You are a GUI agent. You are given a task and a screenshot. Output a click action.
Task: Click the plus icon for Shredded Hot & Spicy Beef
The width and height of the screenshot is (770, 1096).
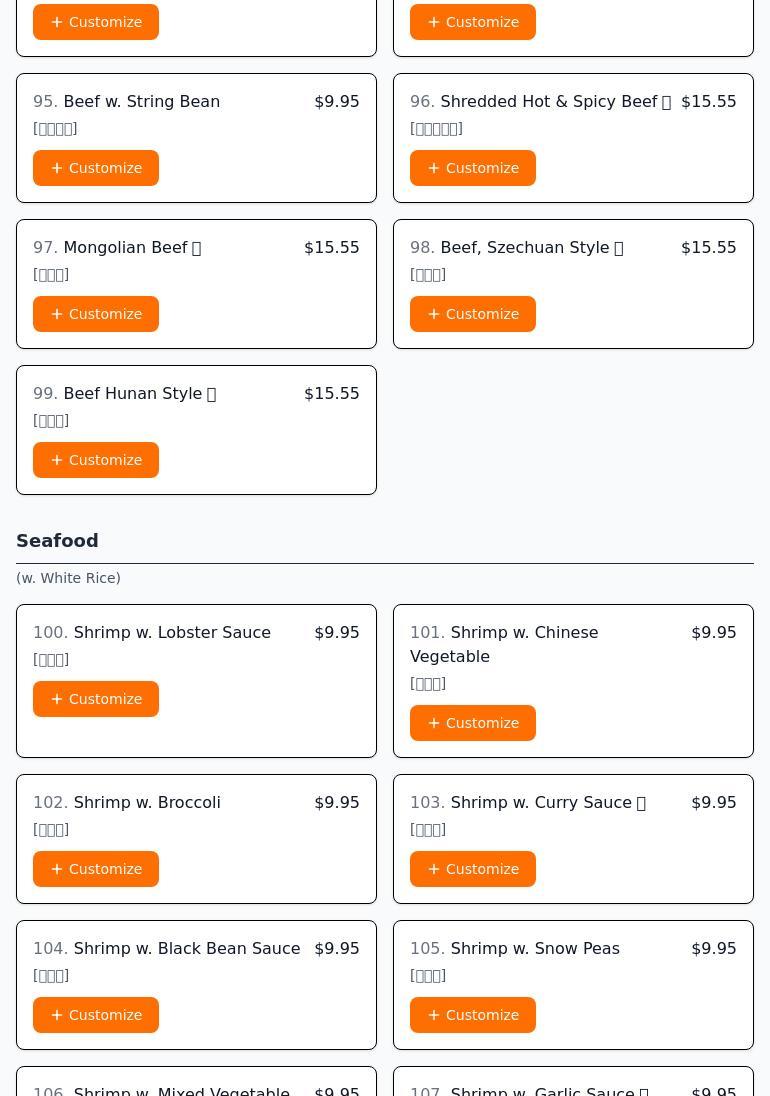tap(434, 168)
